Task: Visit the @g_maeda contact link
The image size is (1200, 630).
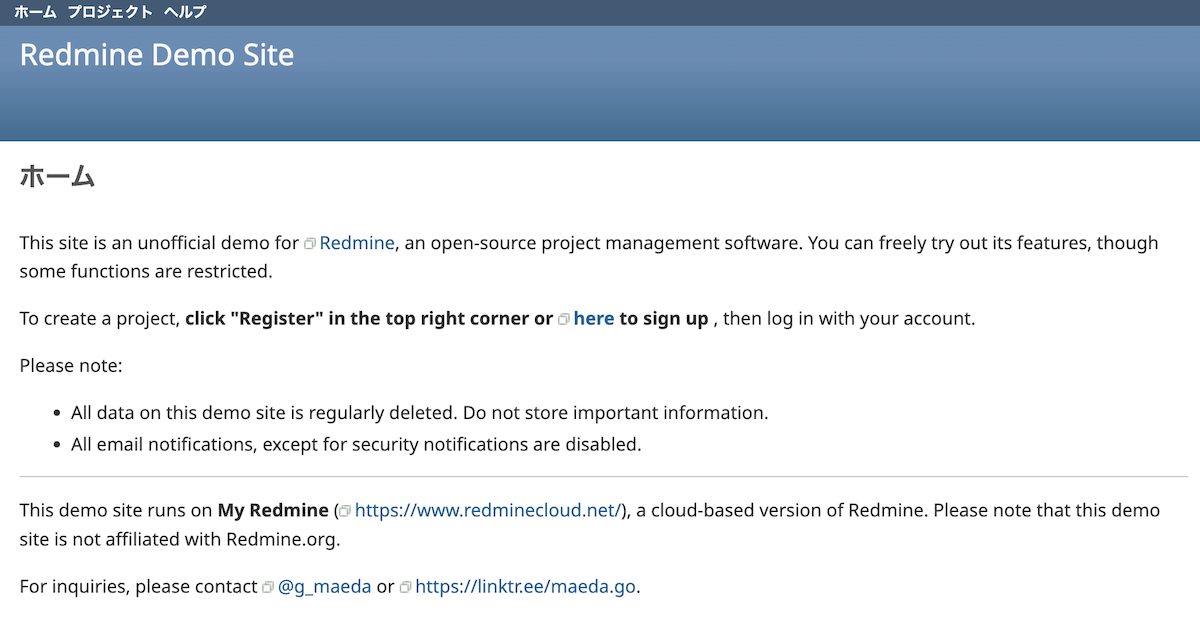Action: 325,587
